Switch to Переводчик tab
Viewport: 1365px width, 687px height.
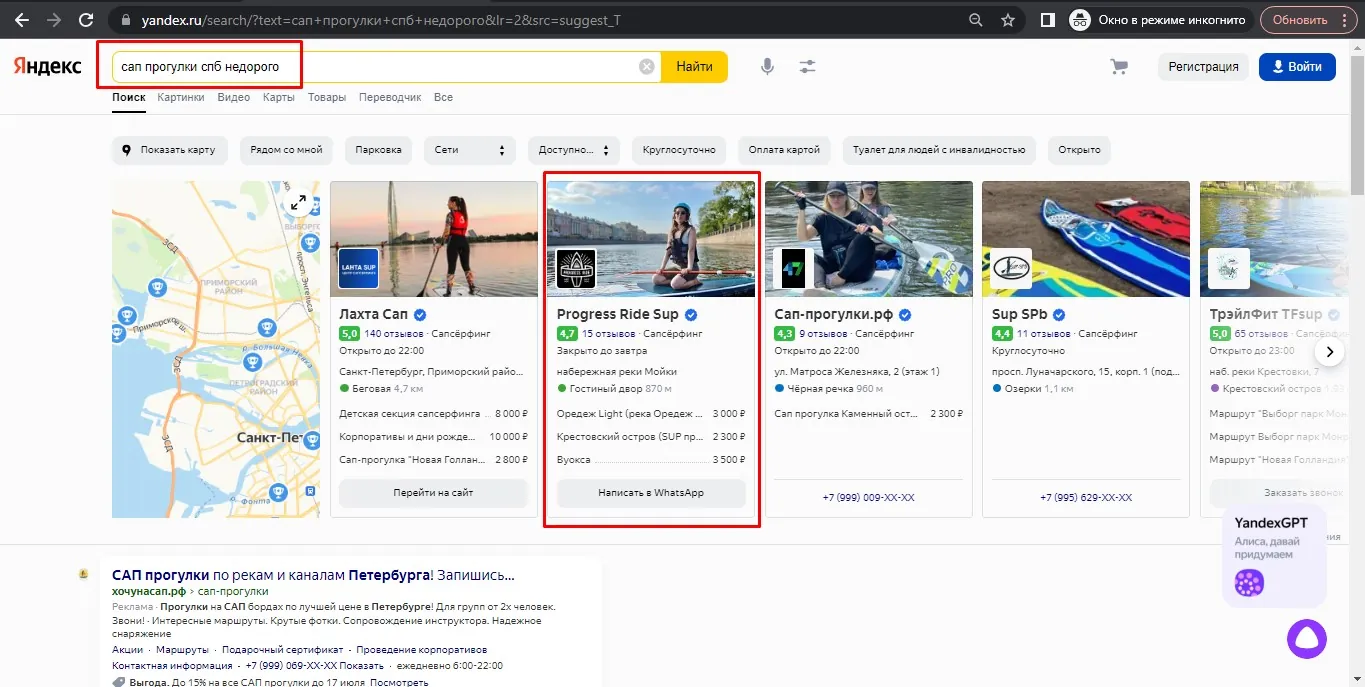click(x=390, y=97)
